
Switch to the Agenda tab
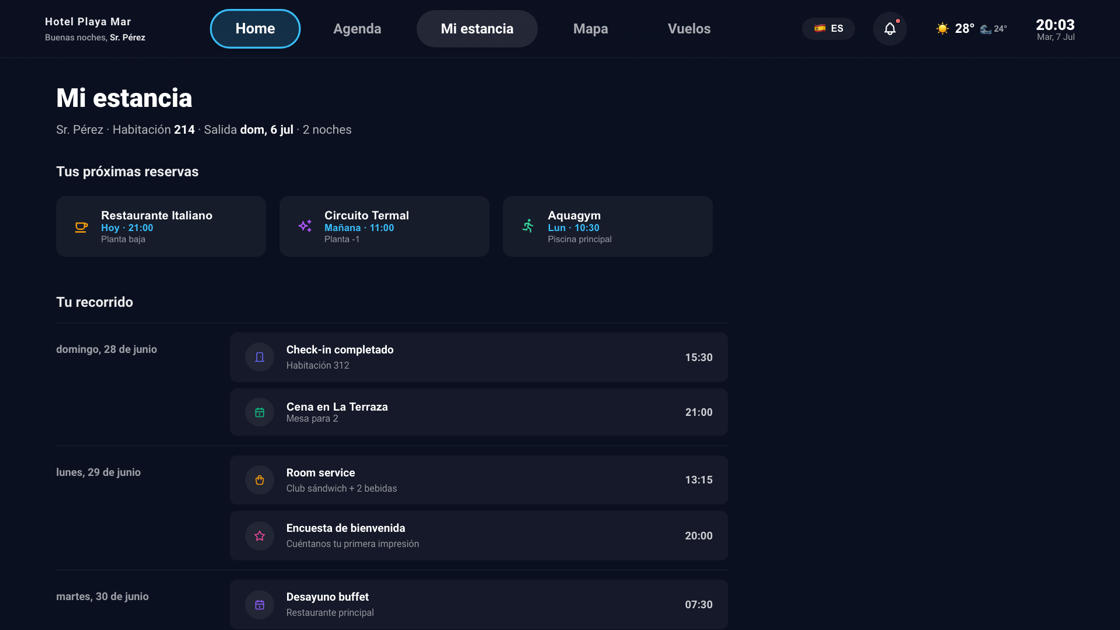pos(357,29)
